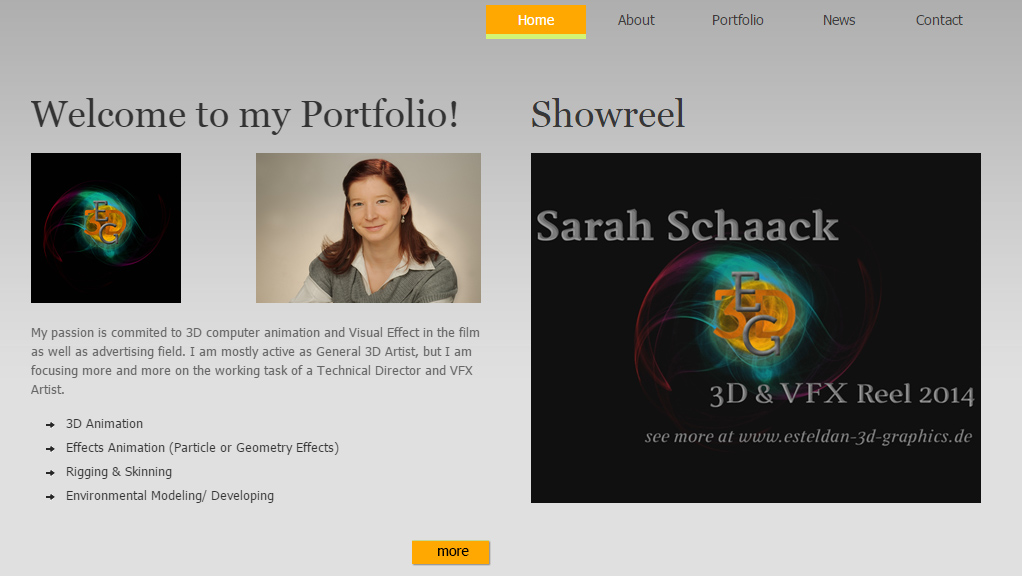Image resolution: width=1022 pixels, height=576 pixels.
Task: Open the Contact page
Action: [x=938, y=20]
